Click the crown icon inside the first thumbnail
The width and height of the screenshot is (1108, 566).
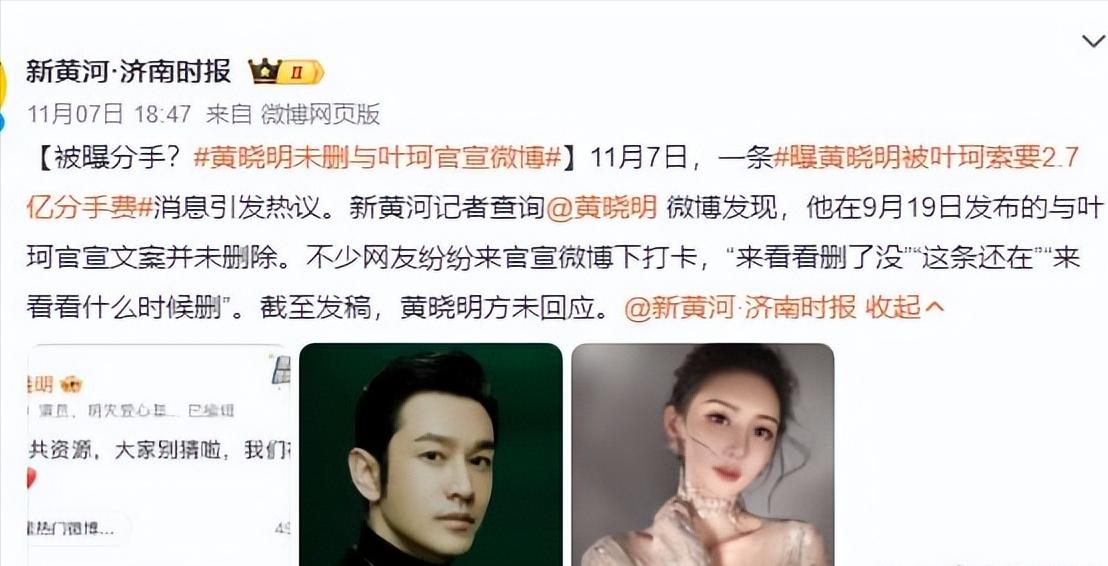(71, 385)
